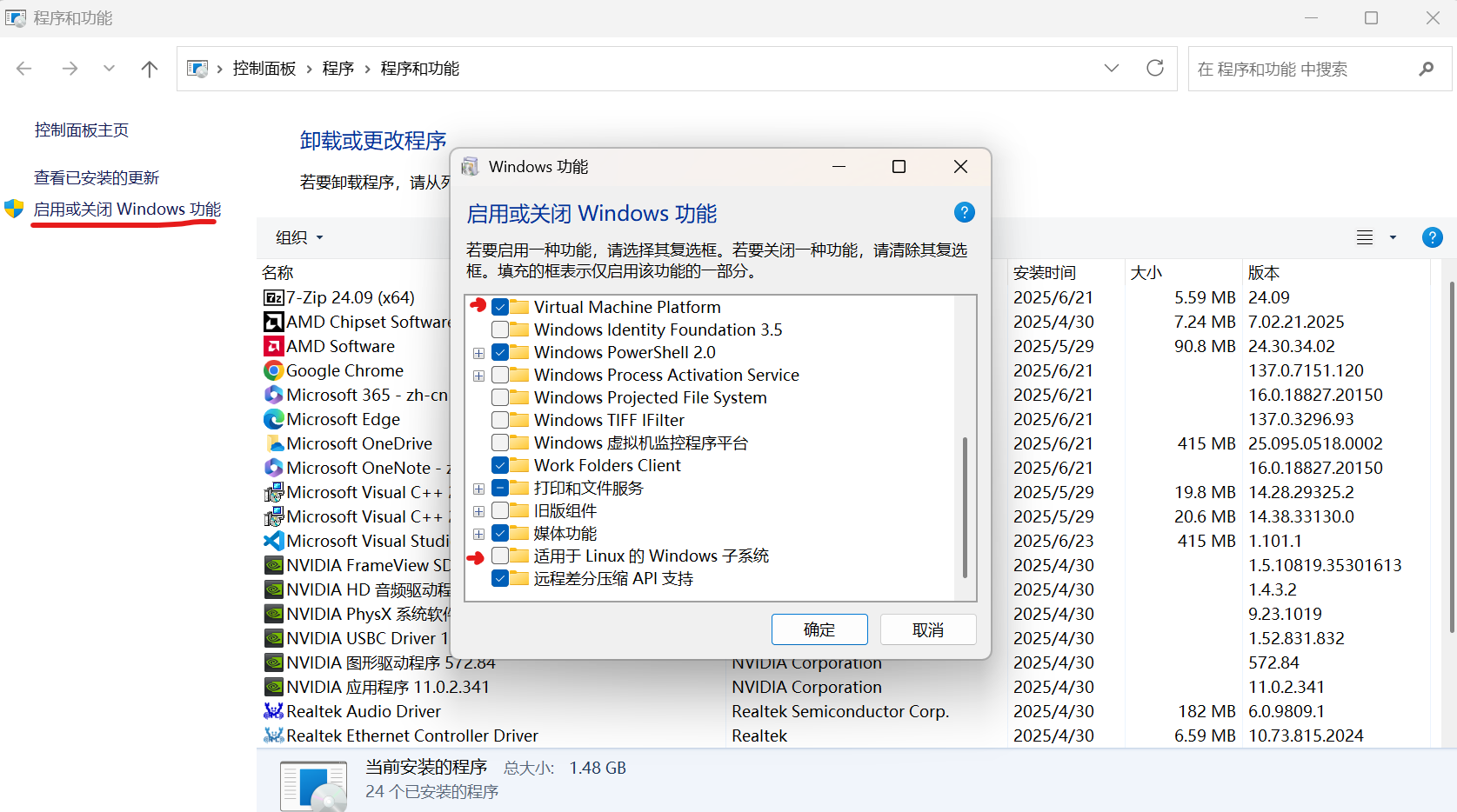This screenshot has width=1457, height=812.
Task: Click the NVIDIA FrameView SDK icon
Action: coord(274,565)
